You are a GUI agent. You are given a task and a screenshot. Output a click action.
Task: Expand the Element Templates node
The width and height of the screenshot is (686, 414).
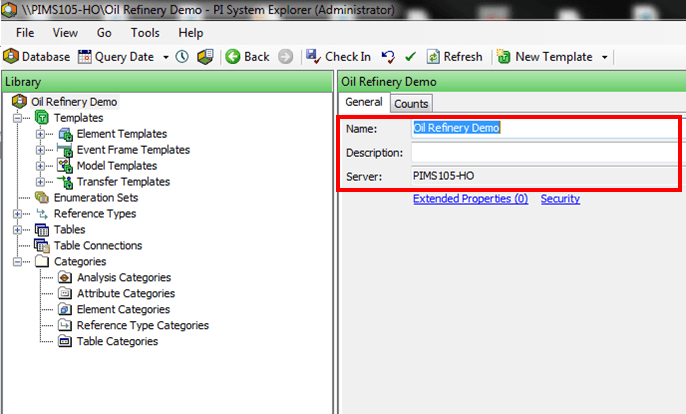point(40,134)
